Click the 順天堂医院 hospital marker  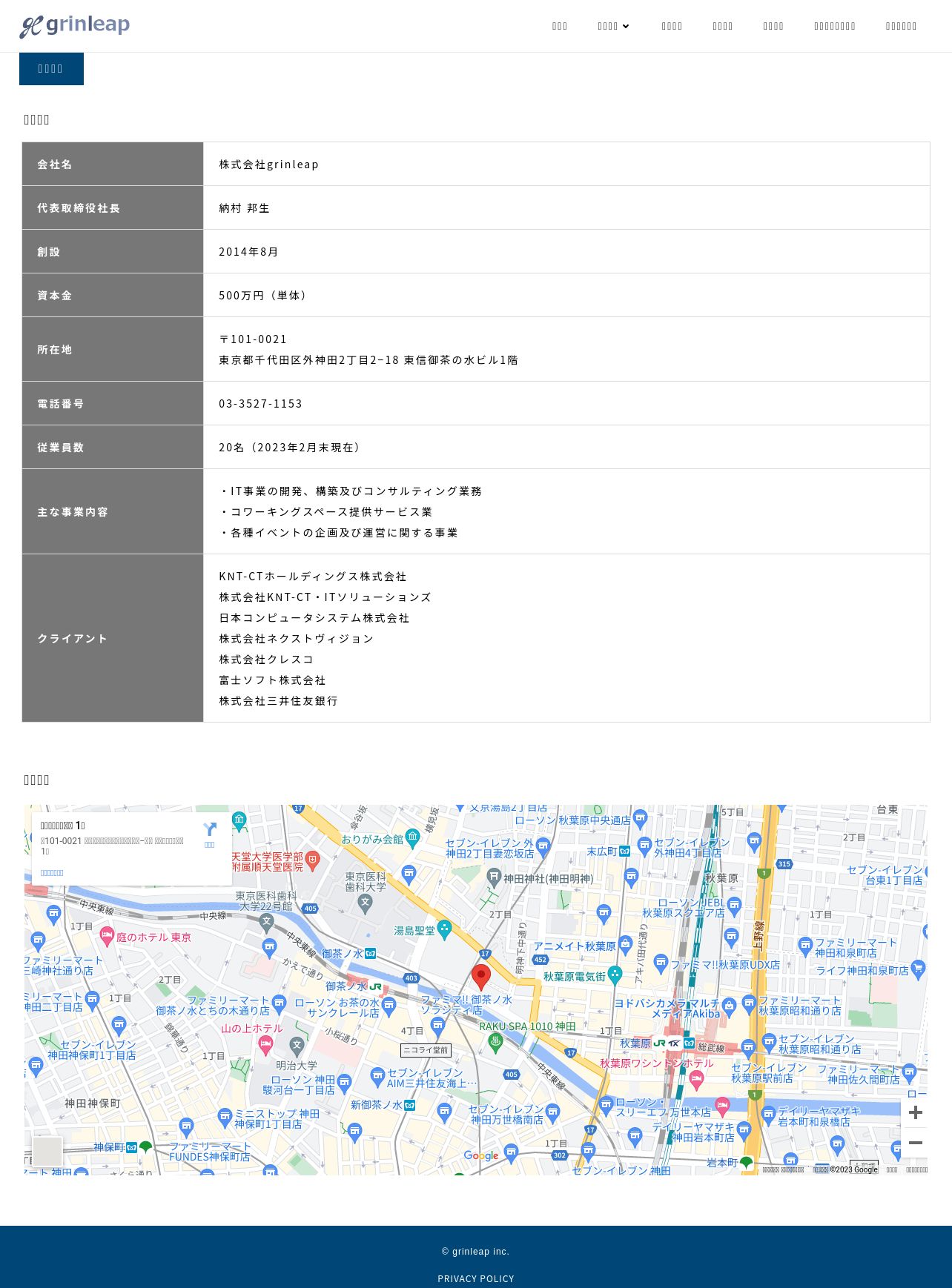click(x=312, y=861)
